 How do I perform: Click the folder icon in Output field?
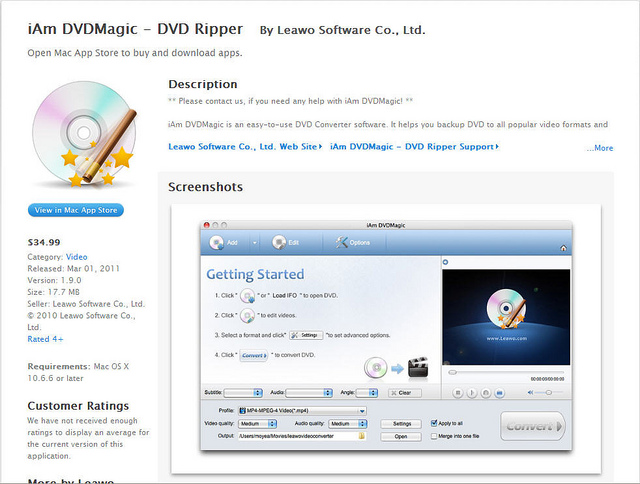click(362, 436)
